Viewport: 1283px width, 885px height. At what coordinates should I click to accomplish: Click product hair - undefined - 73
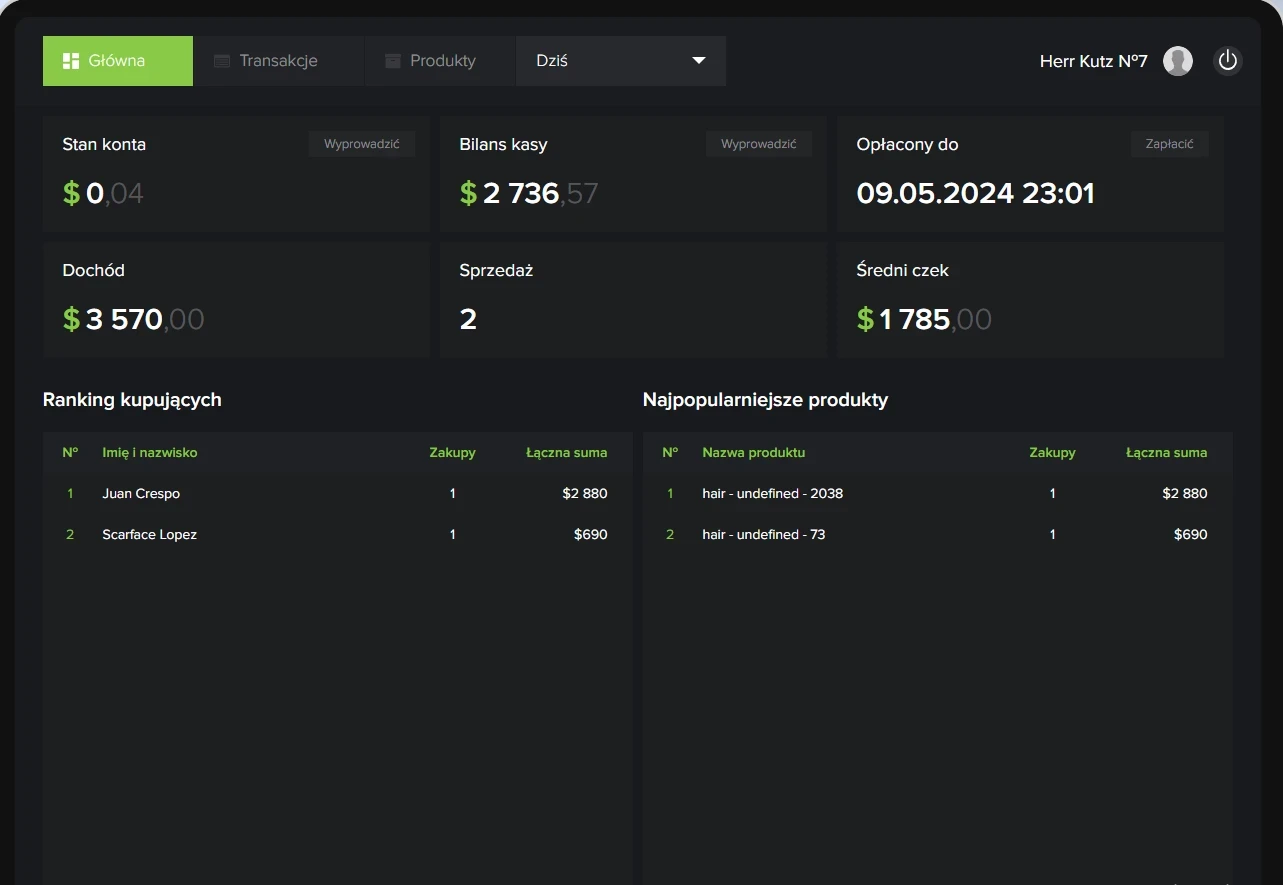tap(763, 534)
